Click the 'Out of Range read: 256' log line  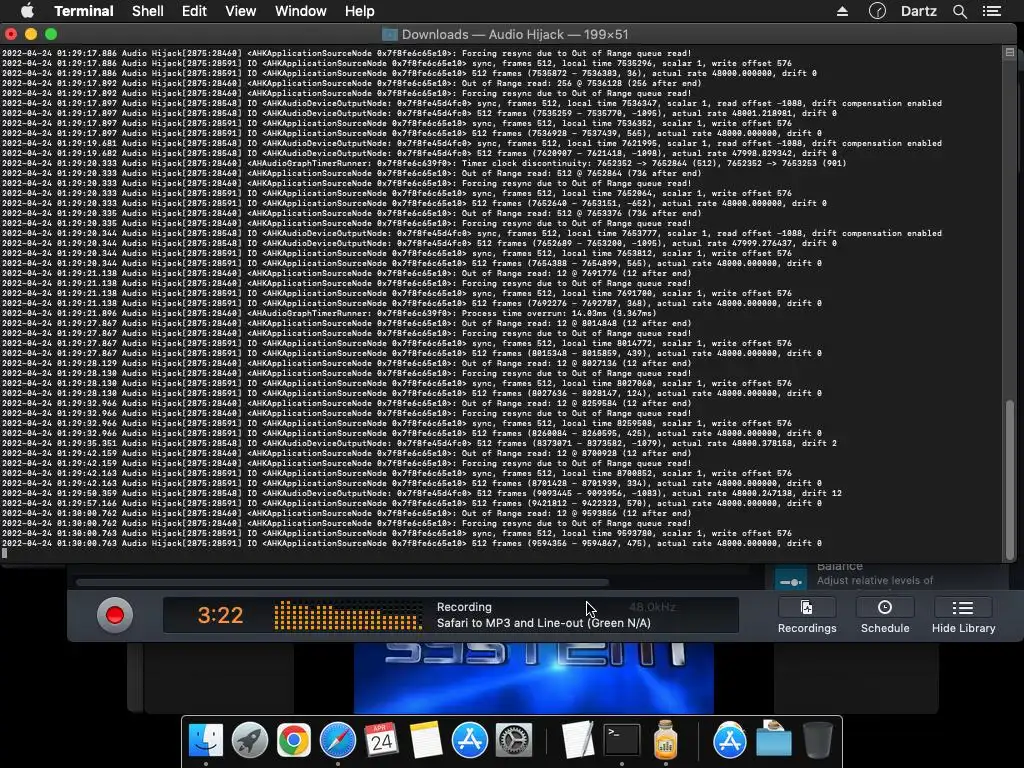pyautogui.click(x=351, y=83)
